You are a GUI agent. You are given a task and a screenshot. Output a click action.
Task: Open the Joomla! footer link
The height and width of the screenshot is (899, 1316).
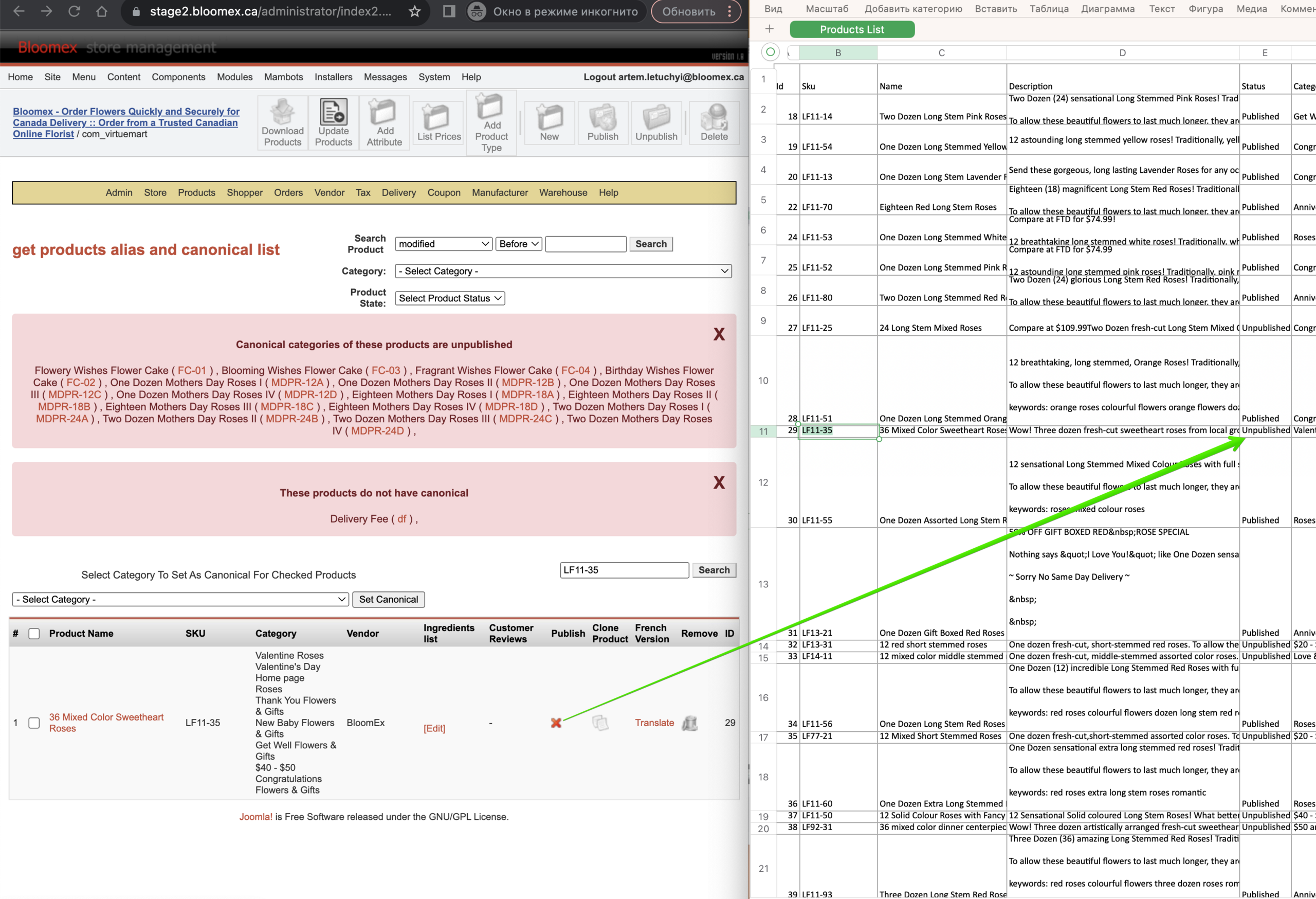pyautogui.click(x=255, y=817)
